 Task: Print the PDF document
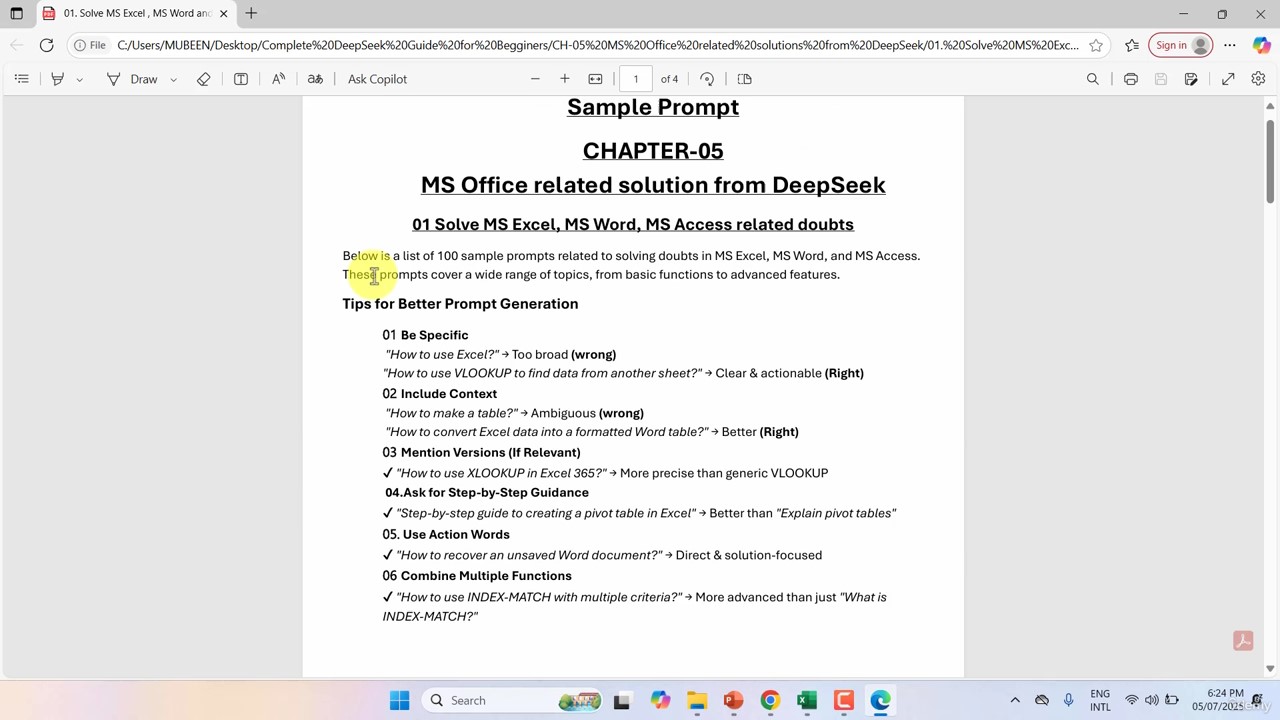(1131, 79)
